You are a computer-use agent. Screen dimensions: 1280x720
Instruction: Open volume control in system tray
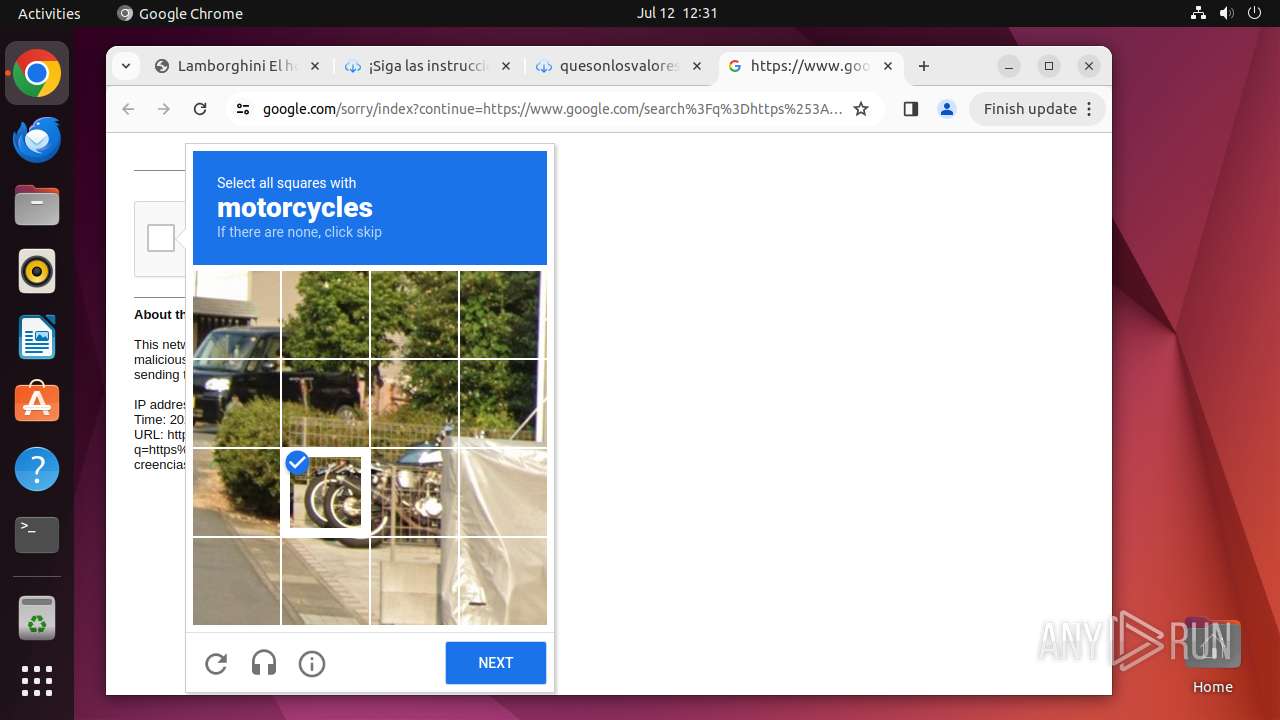click(1226, 13)
